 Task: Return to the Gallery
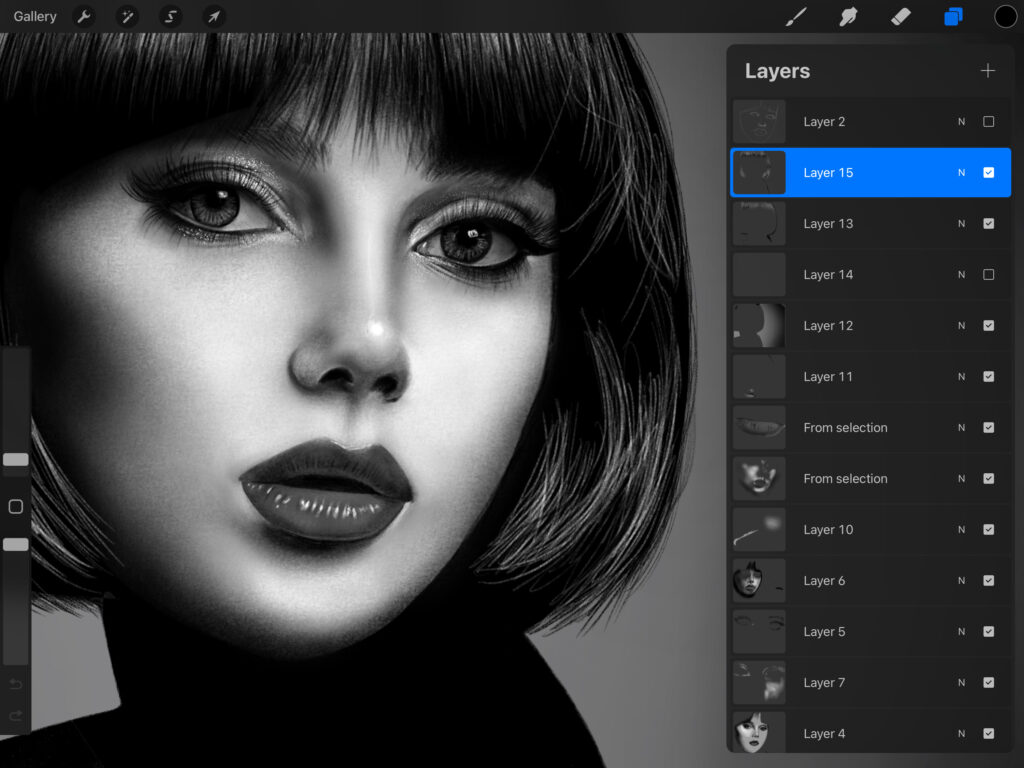[x=35, y=16]
